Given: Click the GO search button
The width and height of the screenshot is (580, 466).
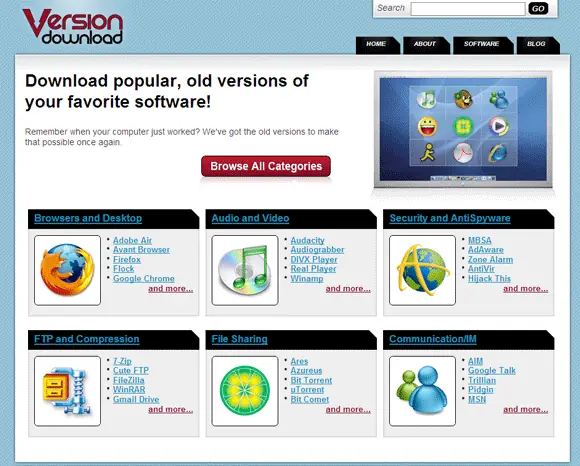Looking at the screenshot, I should tap(538, 9).
